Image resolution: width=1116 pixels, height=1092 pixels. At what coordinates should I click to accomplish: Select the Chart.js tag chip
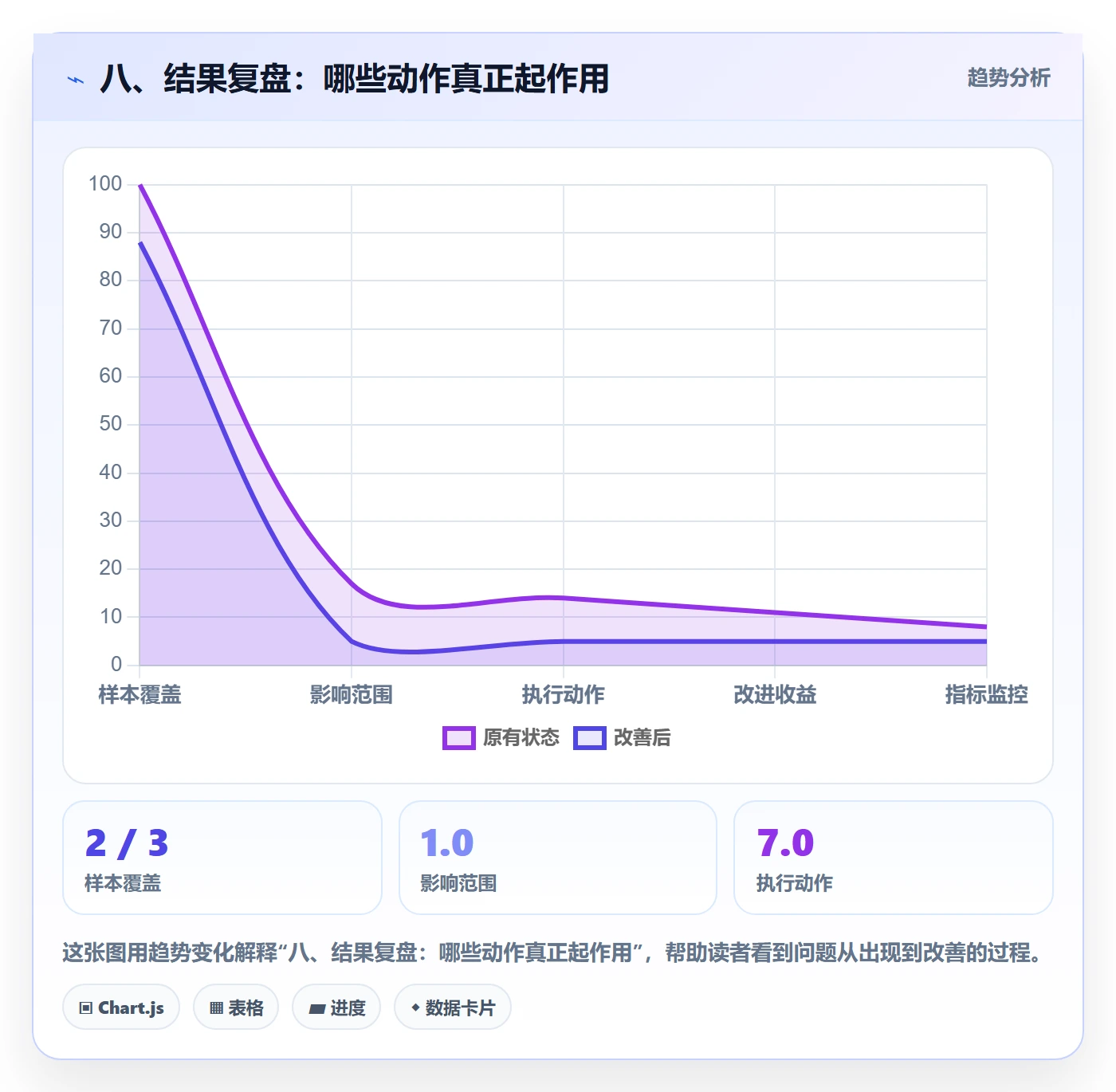pyautogui.click(x=121, y=1008)
